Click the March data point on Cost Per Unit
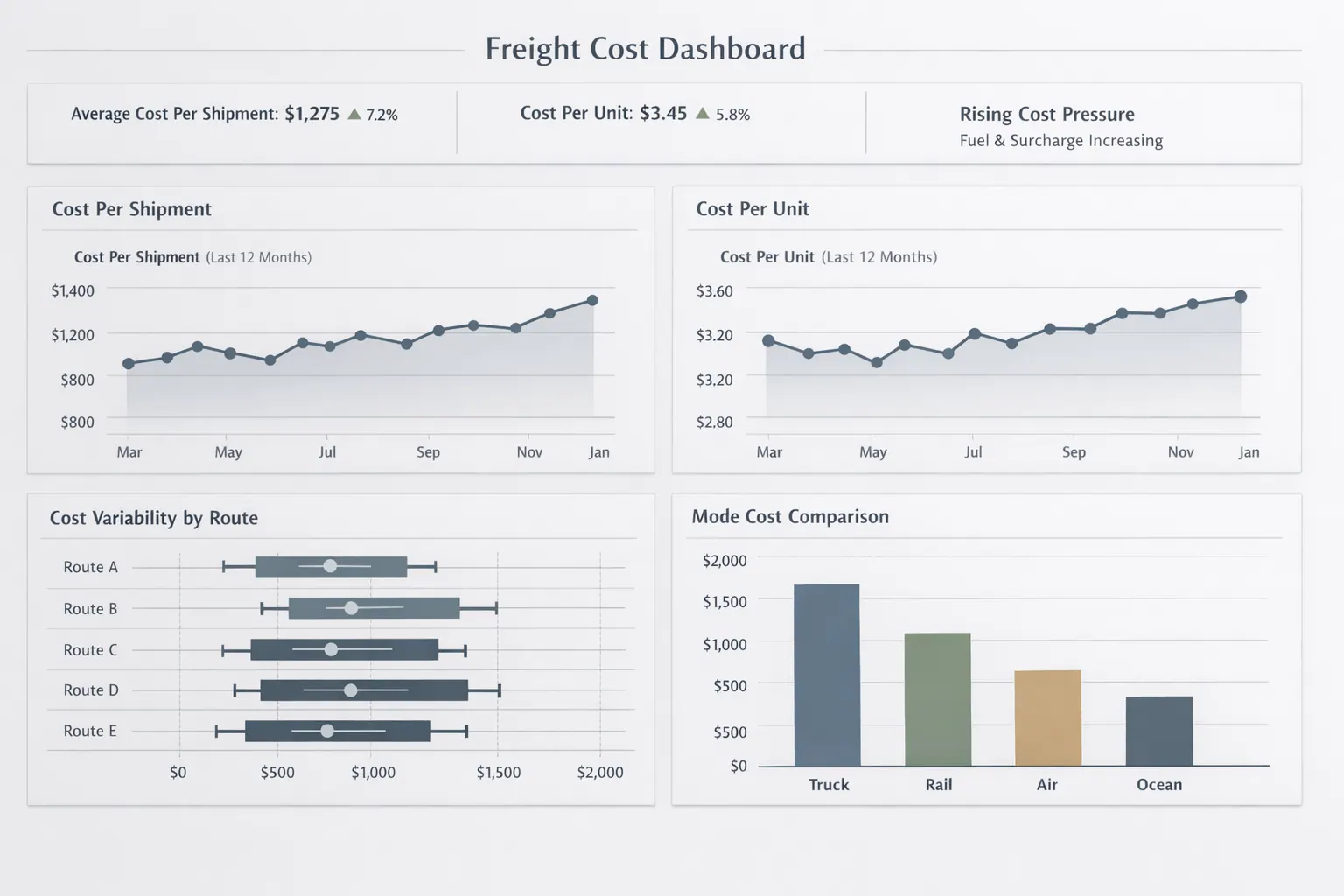 767,340
